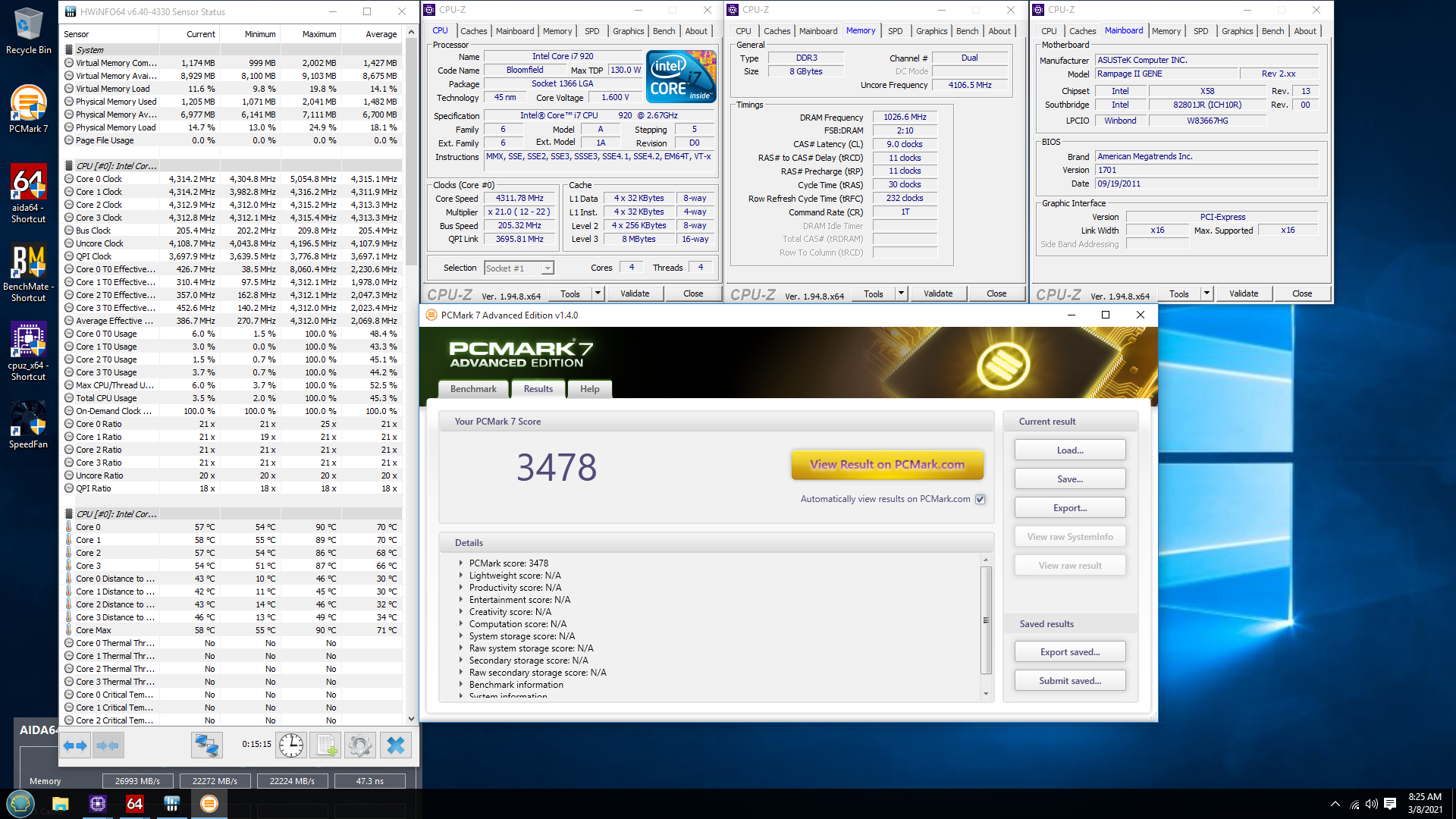Open BenchMate desktop shortcut
Screen dimensions: 1456x819
tap(28, 273)
